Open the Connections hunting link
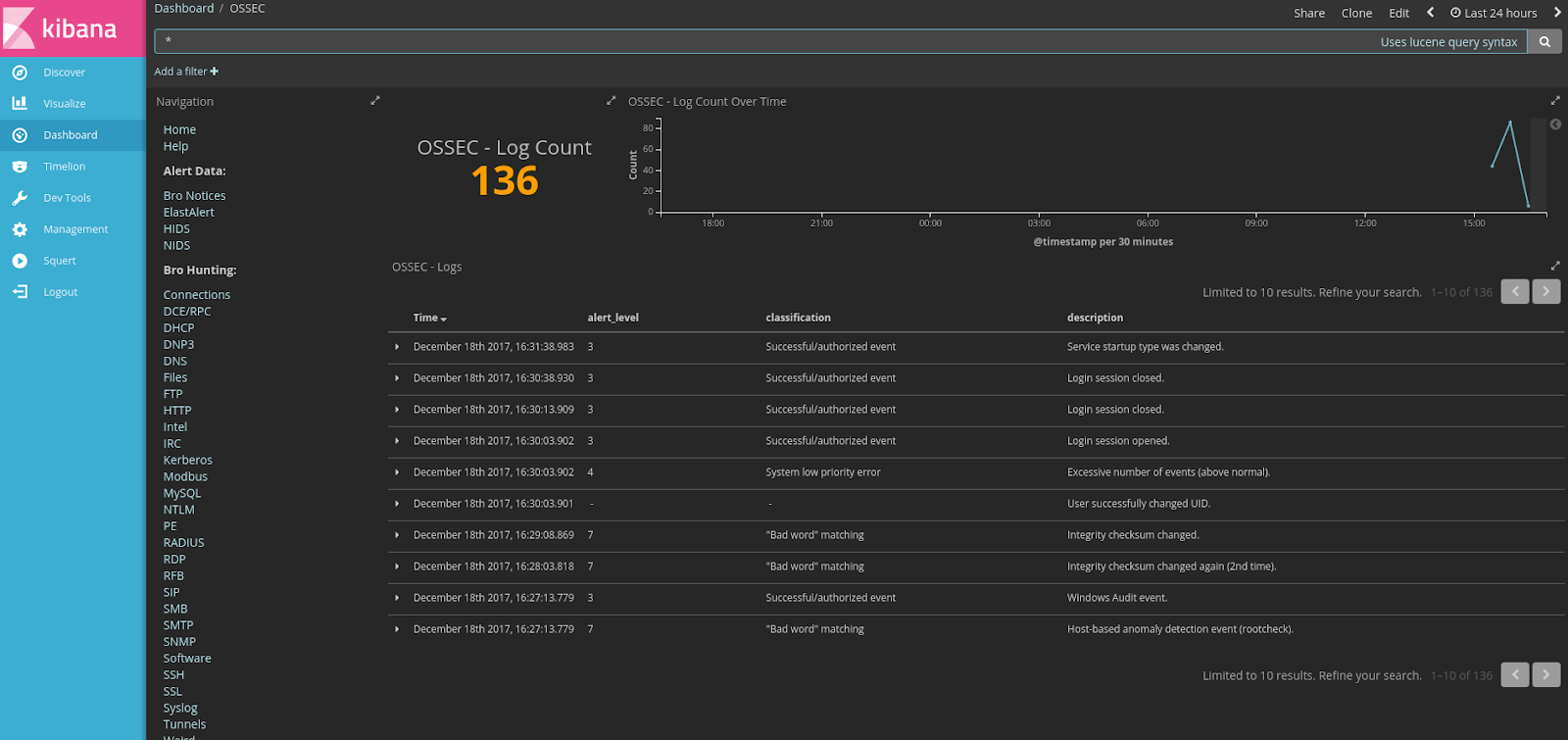Screen dimensions: 1568x740 click(197, 294)
